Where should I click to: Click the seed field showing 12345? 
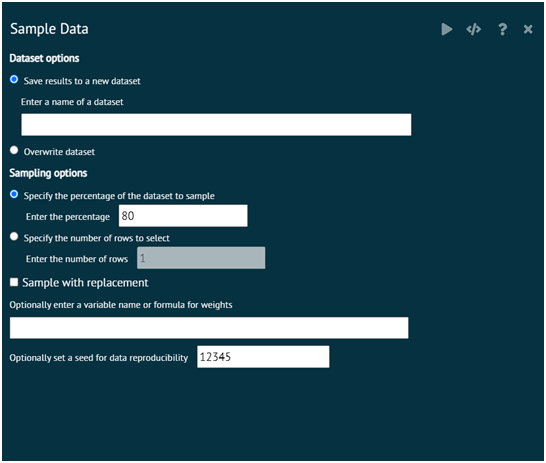[263, 357]
